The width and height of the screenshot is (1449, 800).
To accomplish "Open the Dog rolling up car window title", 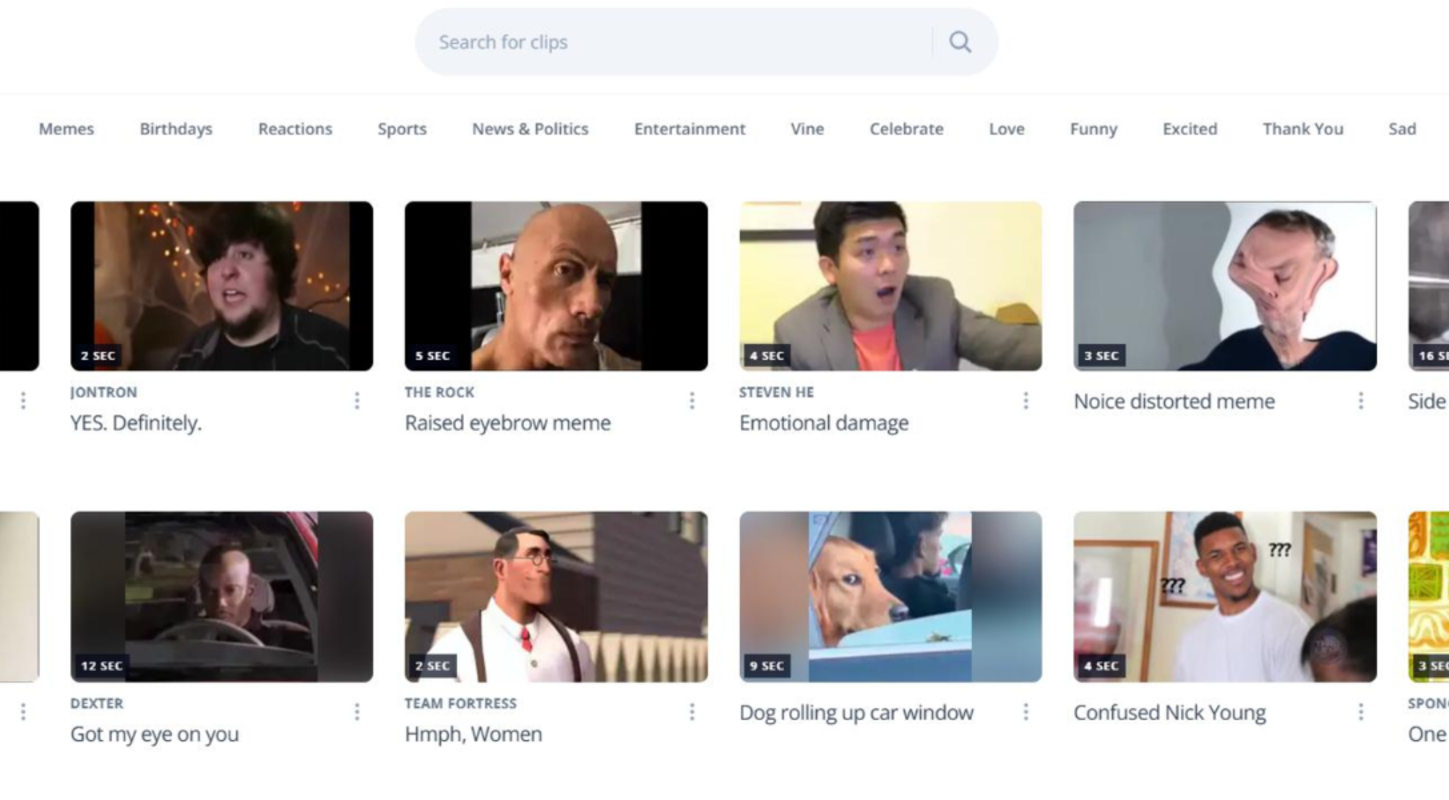I will coord(856,712).
